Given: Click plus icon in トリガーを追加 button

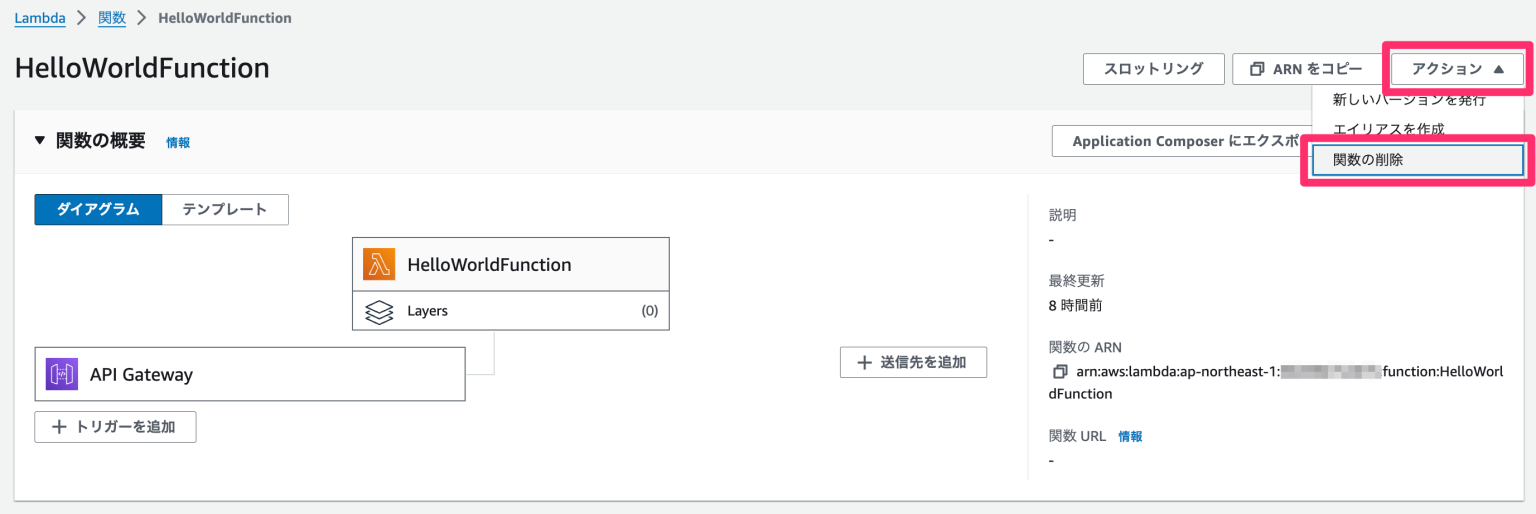Looking at the screenshot, I should (x=59, y=426).
